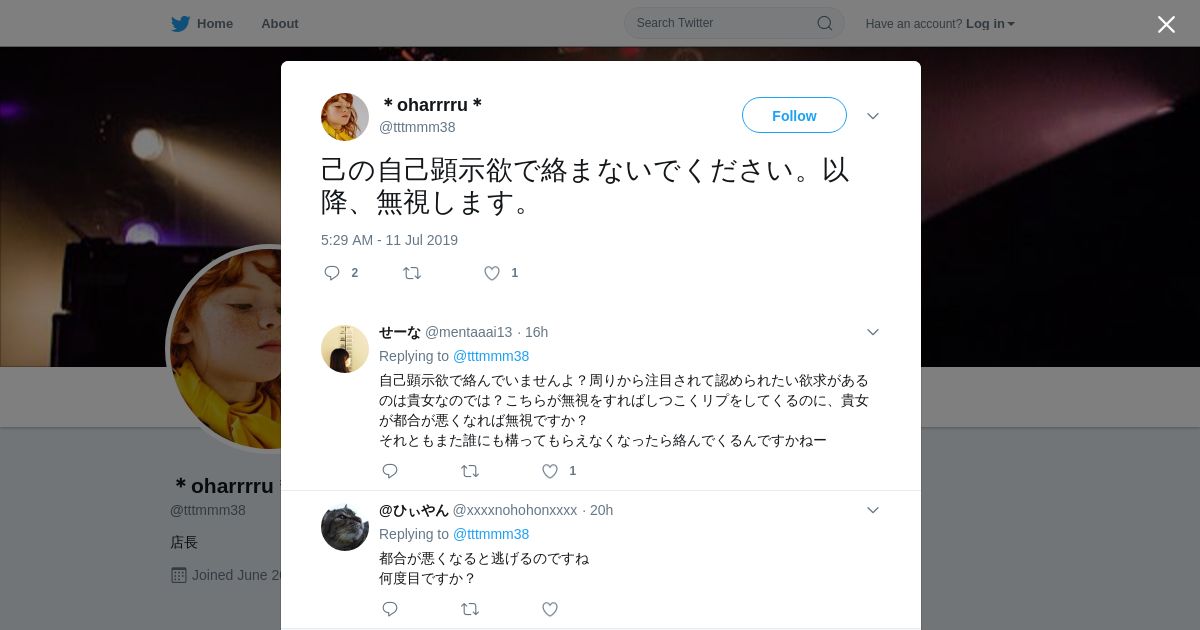This screenshot has height=630, width=1200.
Task: Open the Log in dropdown
Action: (x=990, y=24)
